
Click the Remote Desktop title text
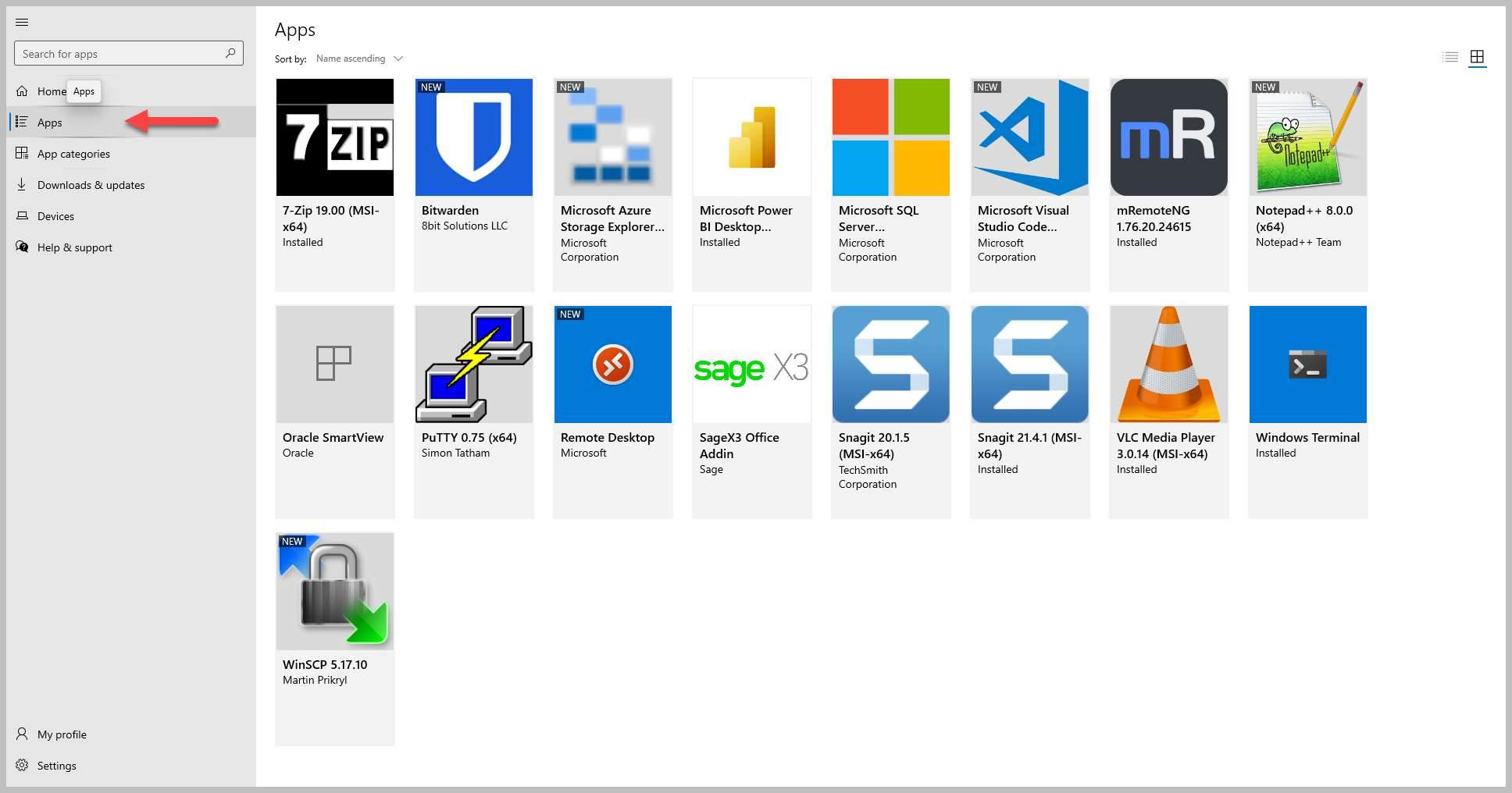[608, 438]
